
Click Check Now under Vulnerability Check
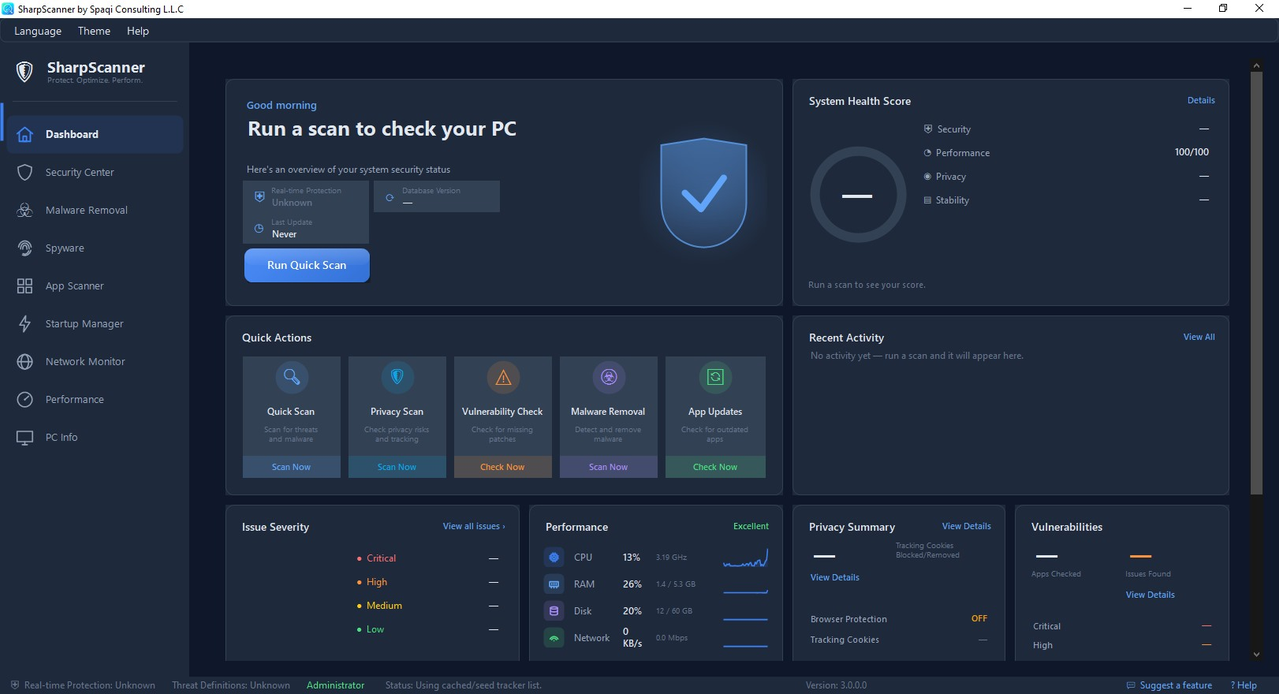click(x=503, y=467)
